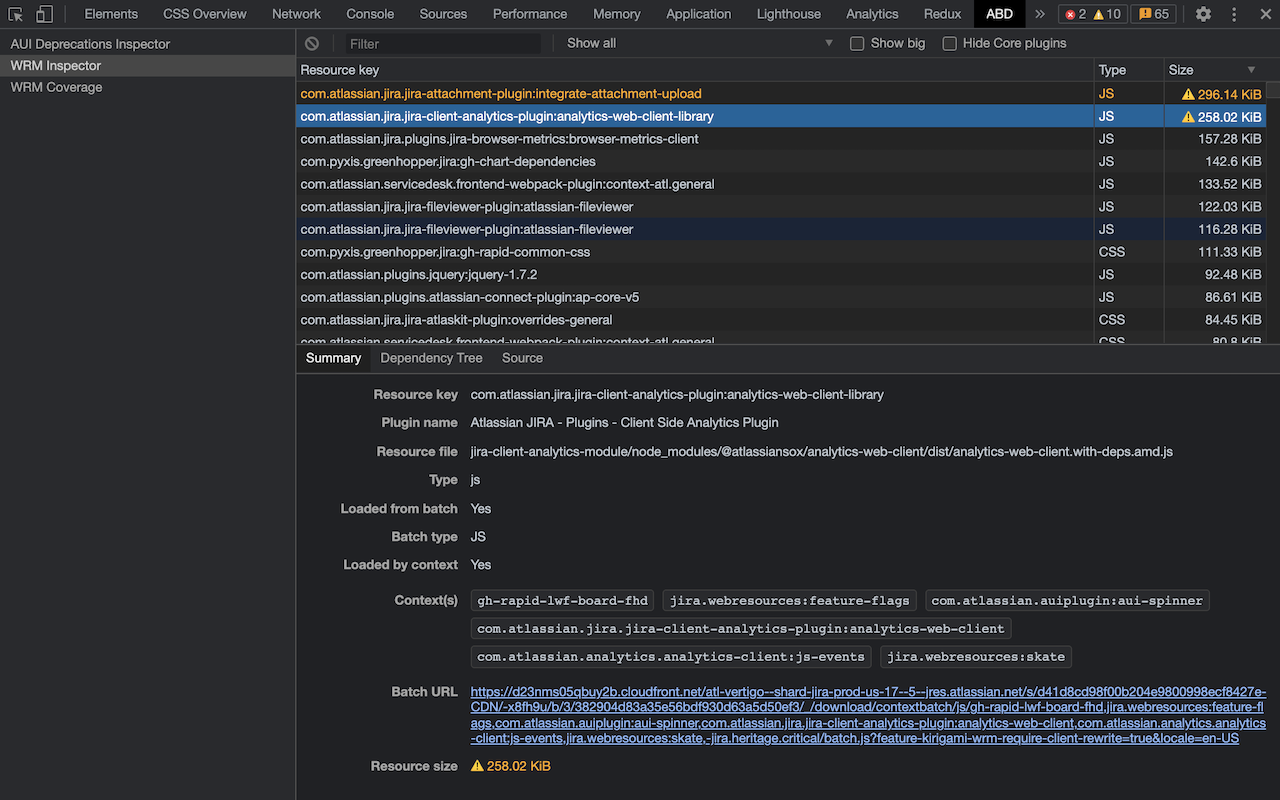Select the jquery-1.7.2 resource row
1280x800 pixels.
pos(781,274)
